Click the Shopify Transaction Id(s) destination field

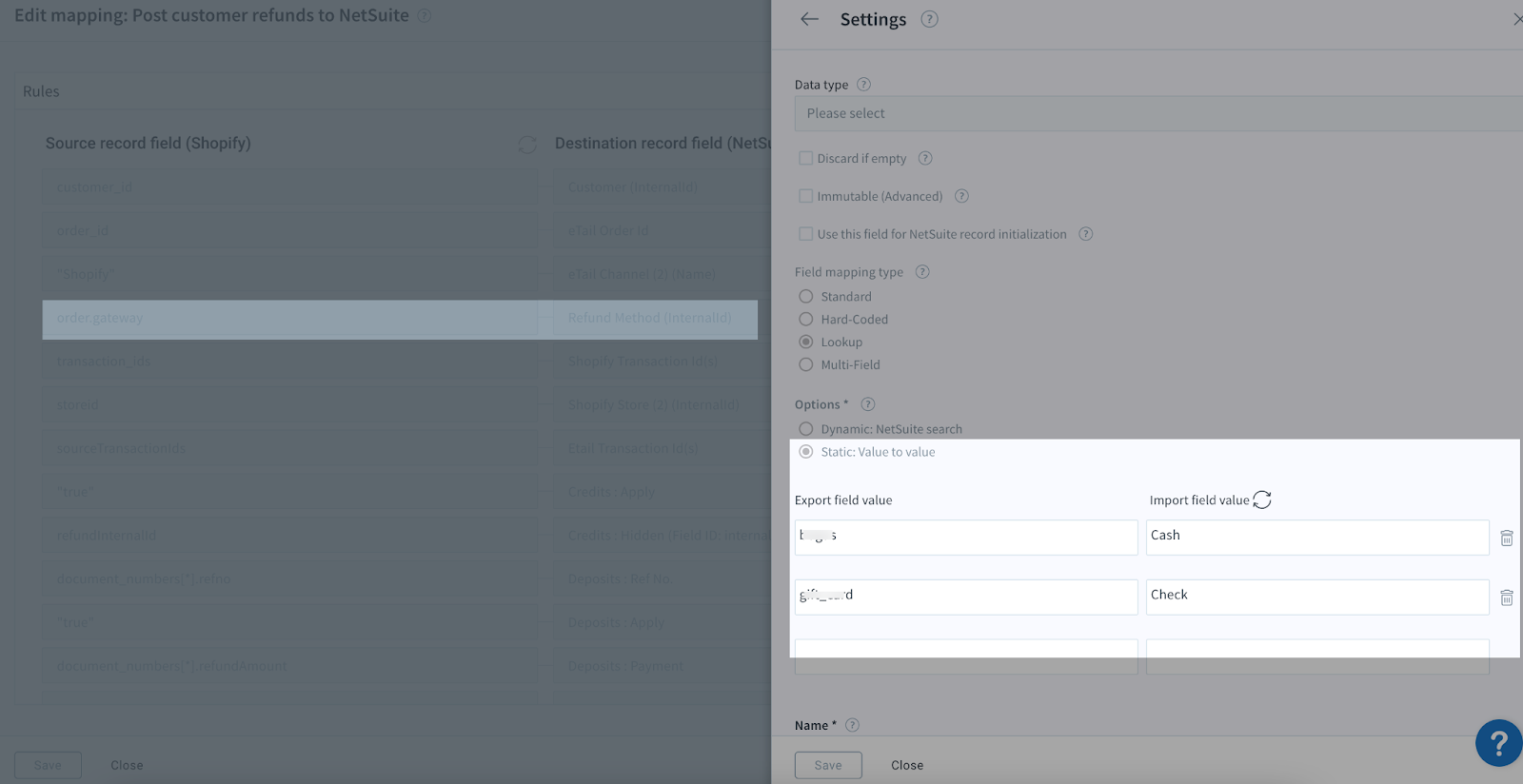pos(663,362)
